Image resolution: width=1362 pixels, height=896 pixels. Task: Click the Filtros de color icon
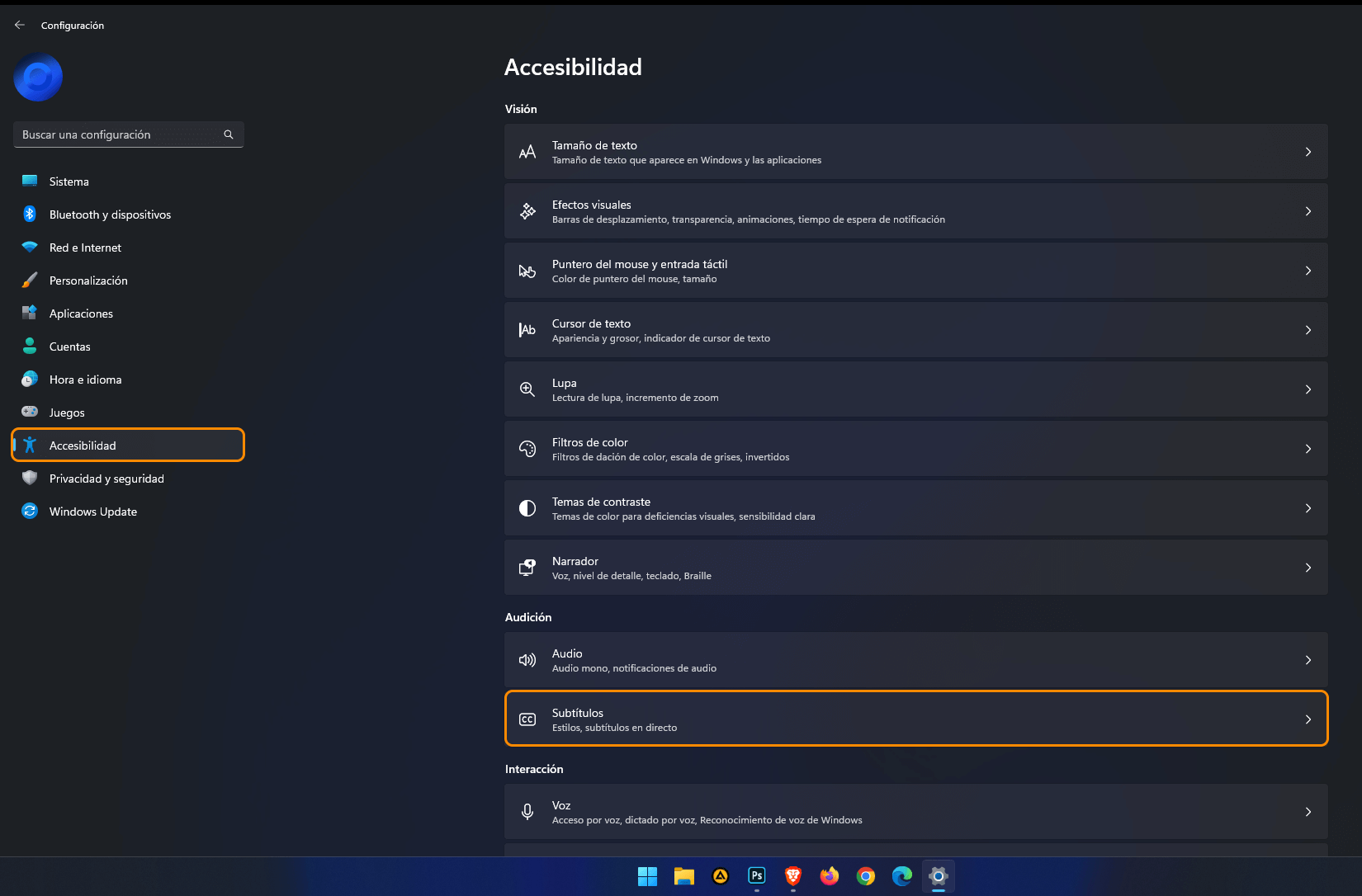pyautogui.click(x=527, y=448)
